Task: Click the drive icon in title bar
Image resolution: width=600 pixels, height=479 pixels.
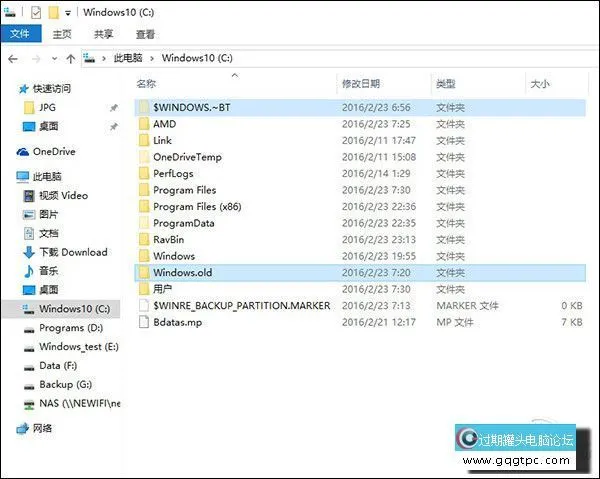Action: click(10, 13)
